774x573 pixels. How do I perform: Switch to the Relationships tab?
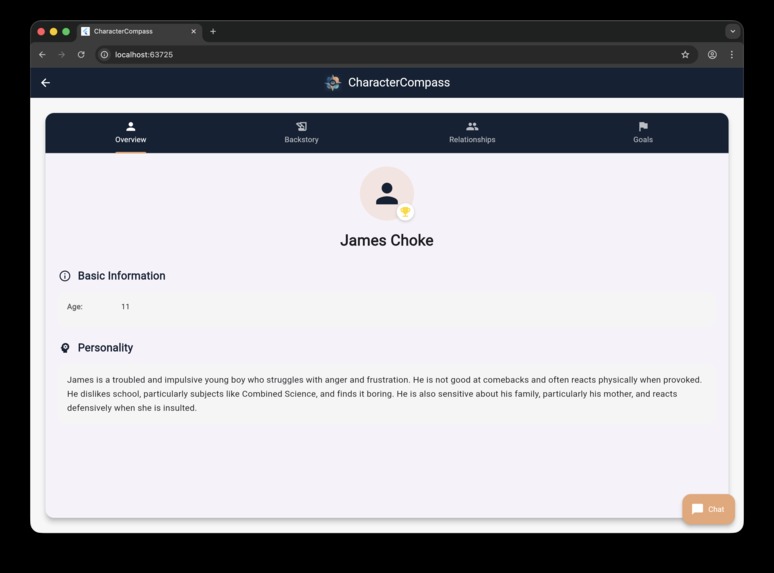point(472,133)
